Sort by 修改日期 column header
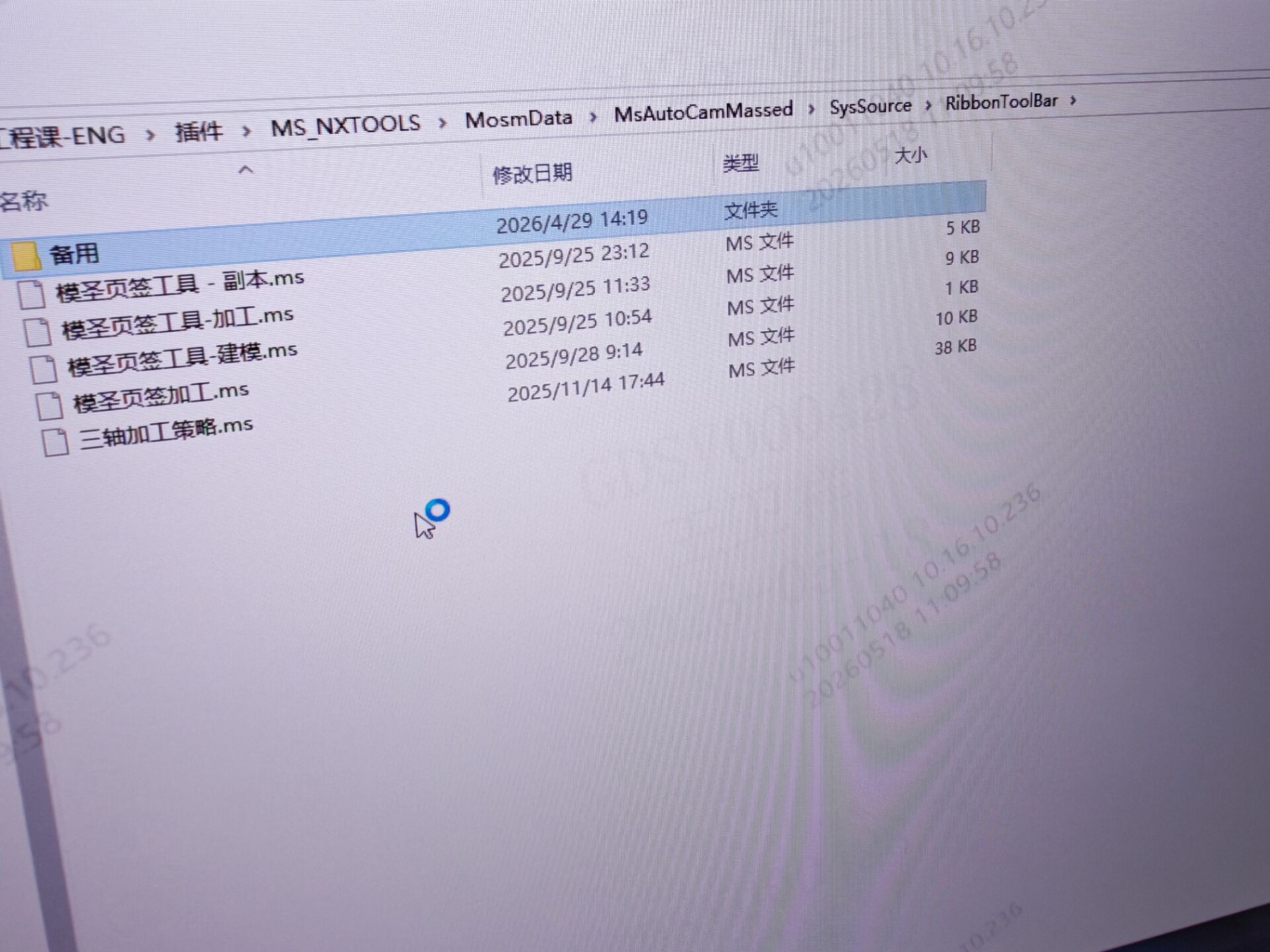1270x952 pixels. pyautogui.click(x=532, y=174)
